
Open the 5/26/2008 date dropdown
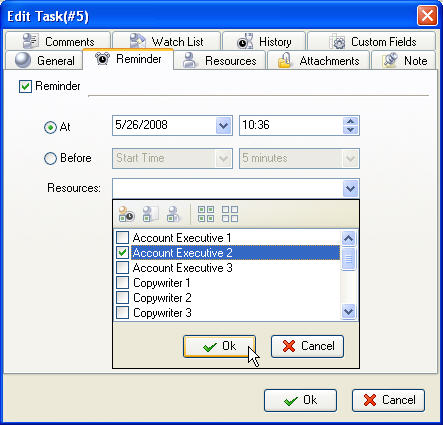(x=224, y=126)
